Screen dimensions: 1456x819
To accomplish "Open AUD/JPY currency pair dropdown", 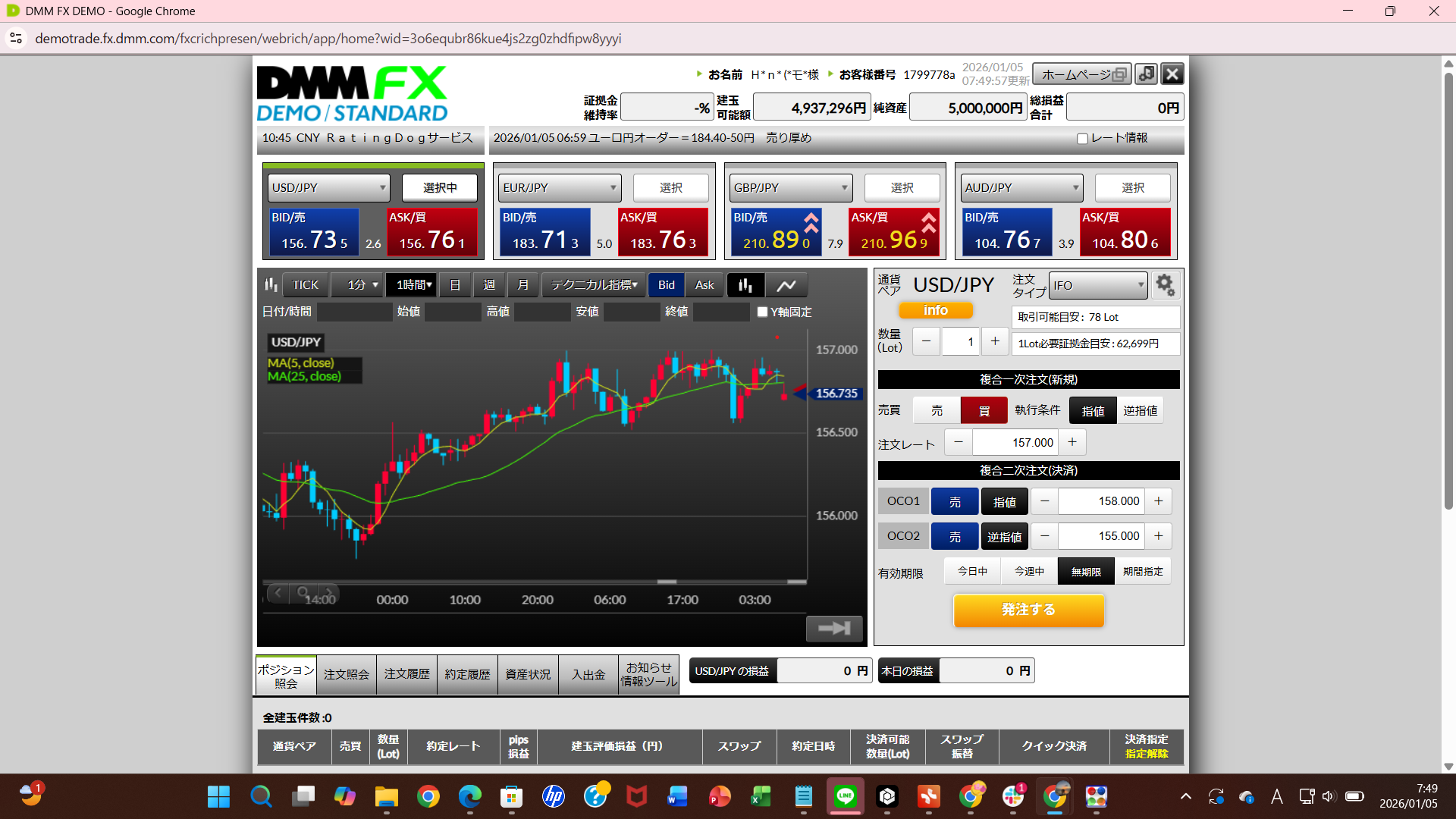I will (x=1021, y=187).
